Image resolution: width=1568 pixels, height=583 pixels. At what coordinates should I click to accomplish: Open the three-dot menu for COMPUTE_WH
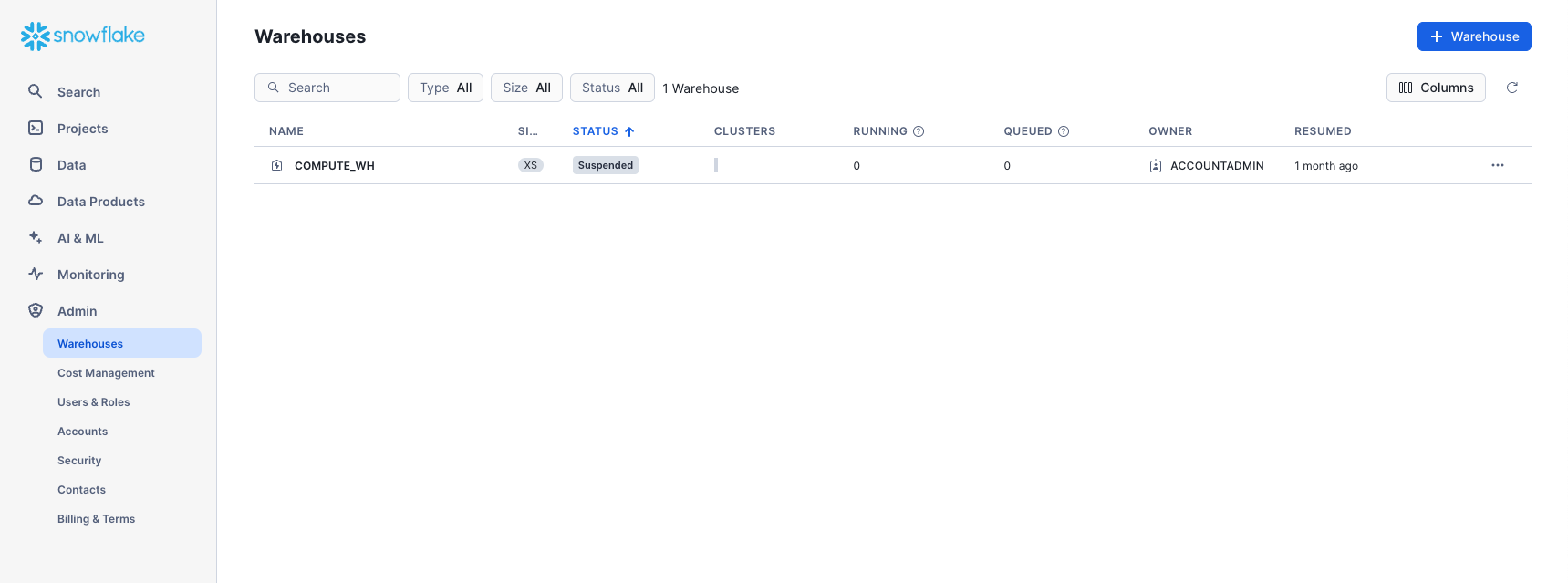click(1497, 165)
